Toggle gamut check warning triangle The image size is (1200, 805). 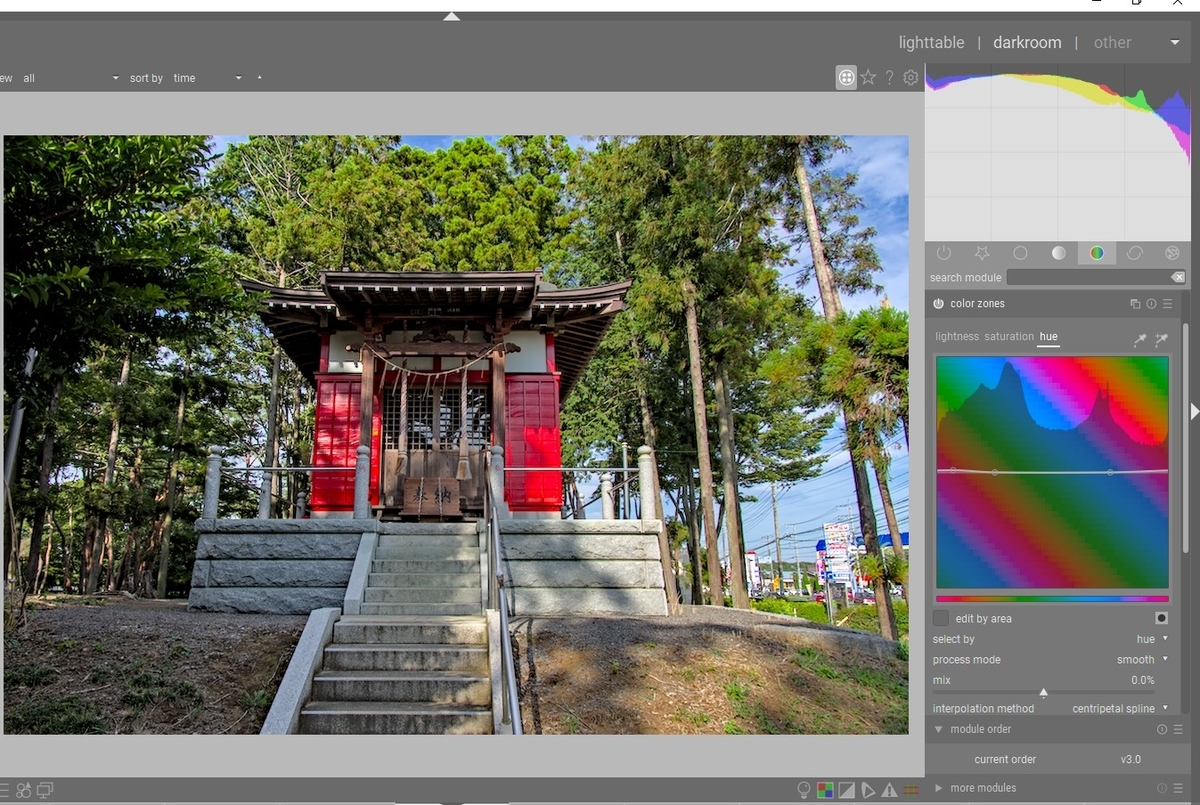point(889,790)
